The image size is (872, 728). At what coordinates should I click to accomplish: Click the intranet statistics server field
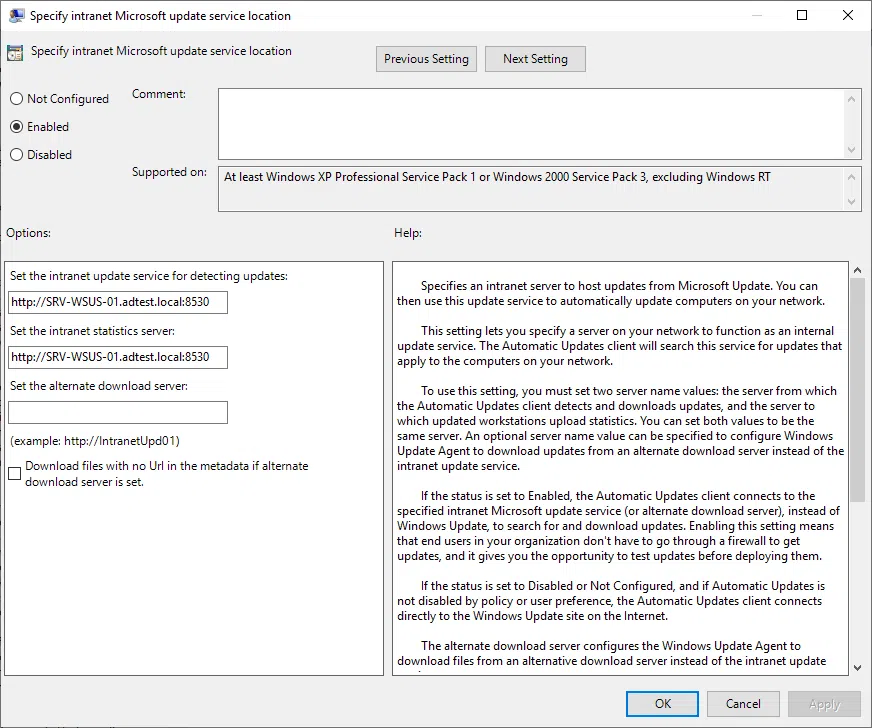(118, 357)
